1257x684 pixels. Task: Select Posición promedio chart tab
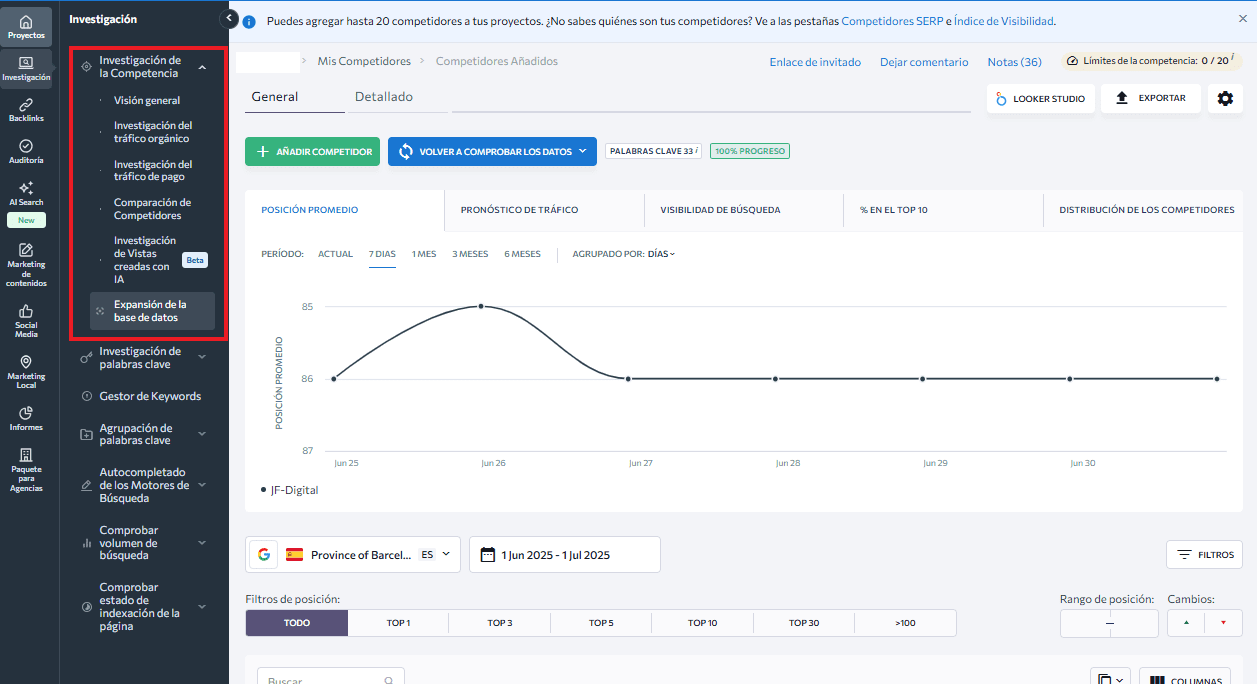[x=344, y=210]
